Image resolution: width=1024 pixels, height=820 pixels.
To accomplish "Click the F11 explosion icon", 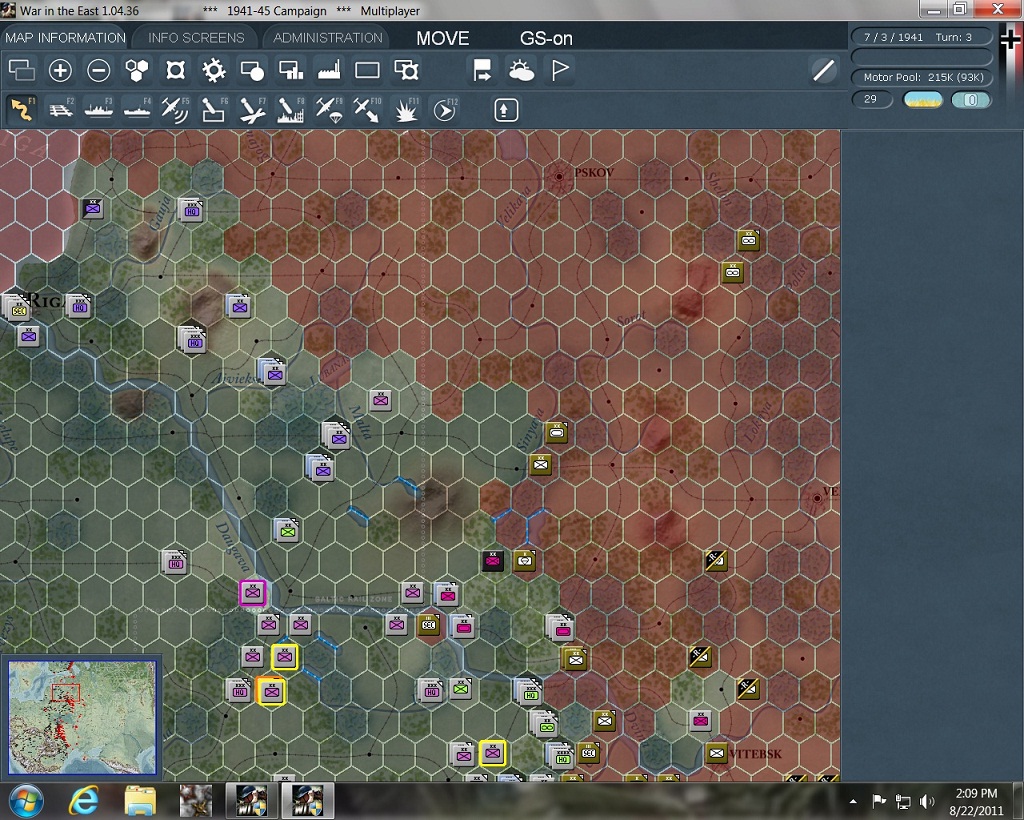I will tap(406, 109).
